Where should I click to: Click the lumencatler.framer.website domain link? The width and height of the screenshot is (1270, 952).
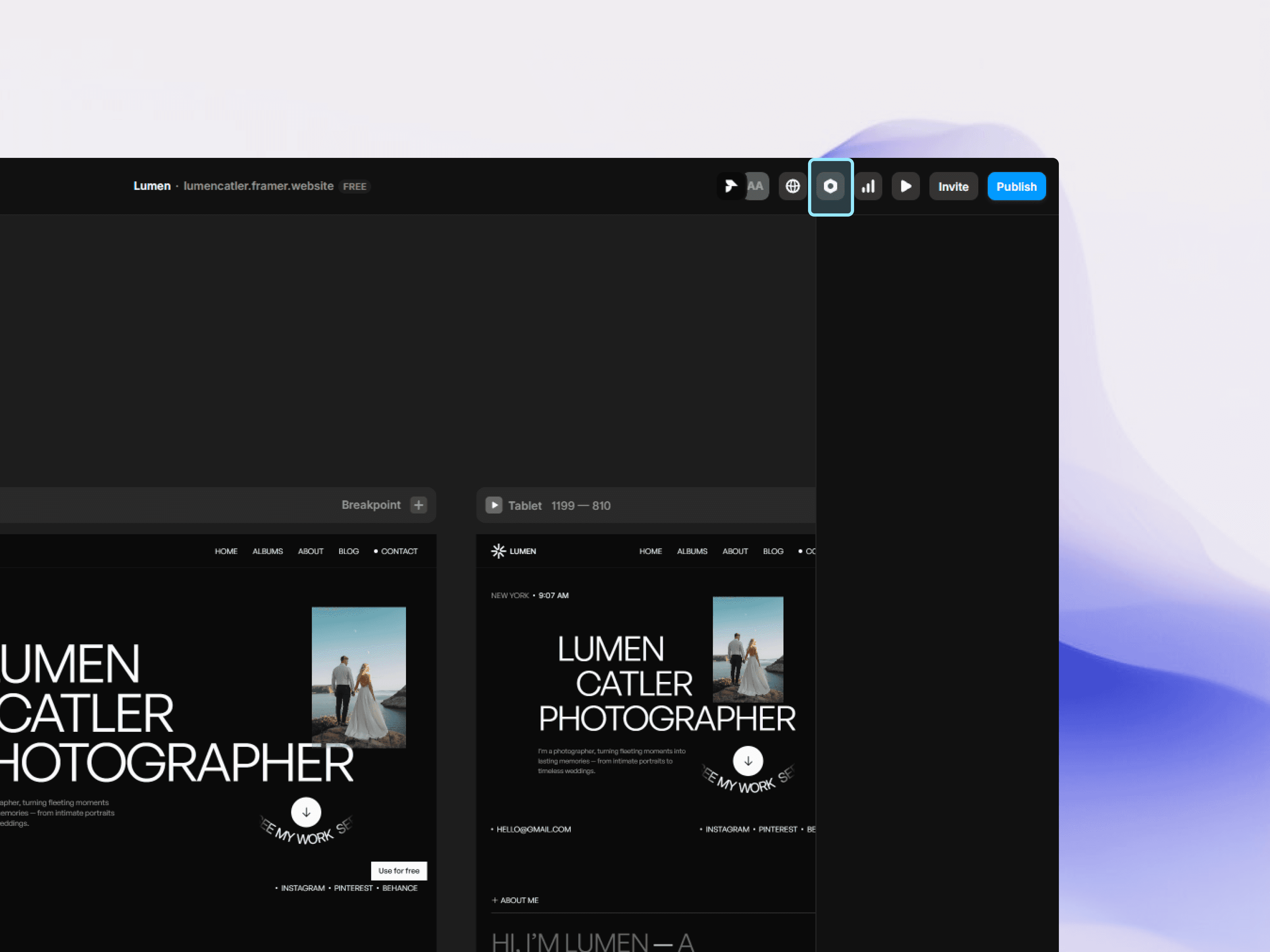258,186
